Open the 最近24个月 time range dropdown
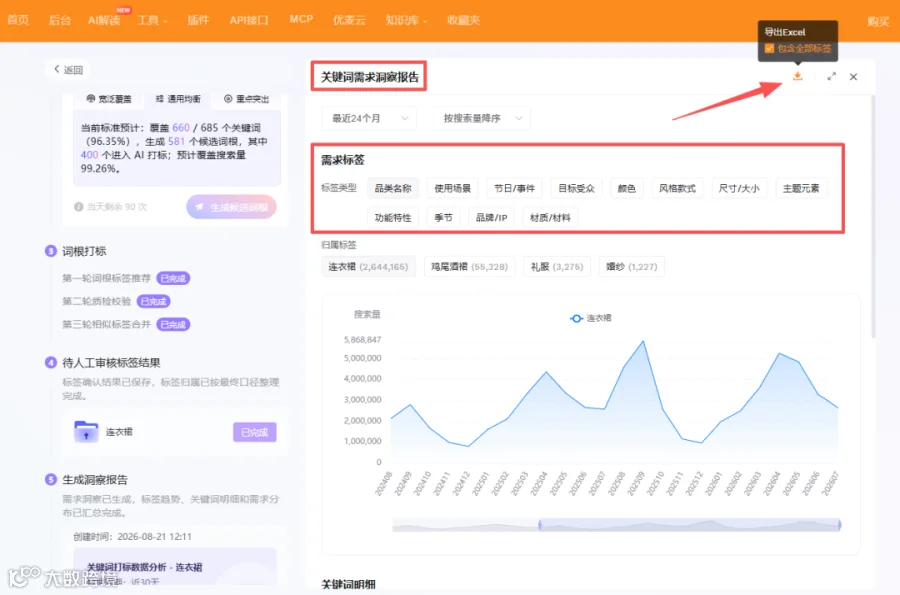Screen dimensions: 900x595 coord(369,118)
